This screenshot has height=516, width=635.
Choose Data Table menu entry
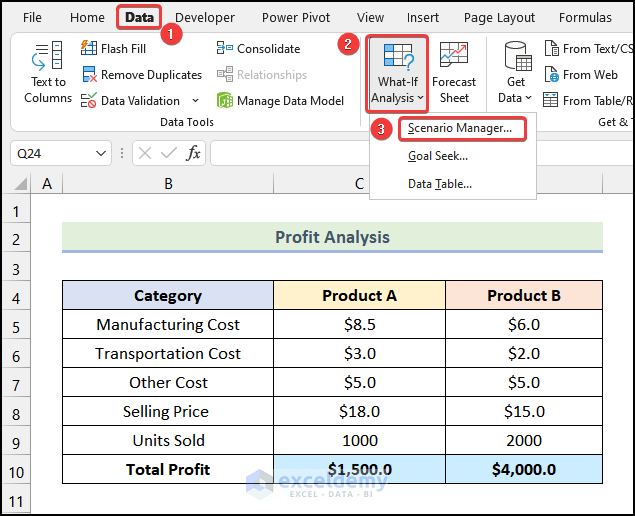pyautogui.click(x=440, y=184)
